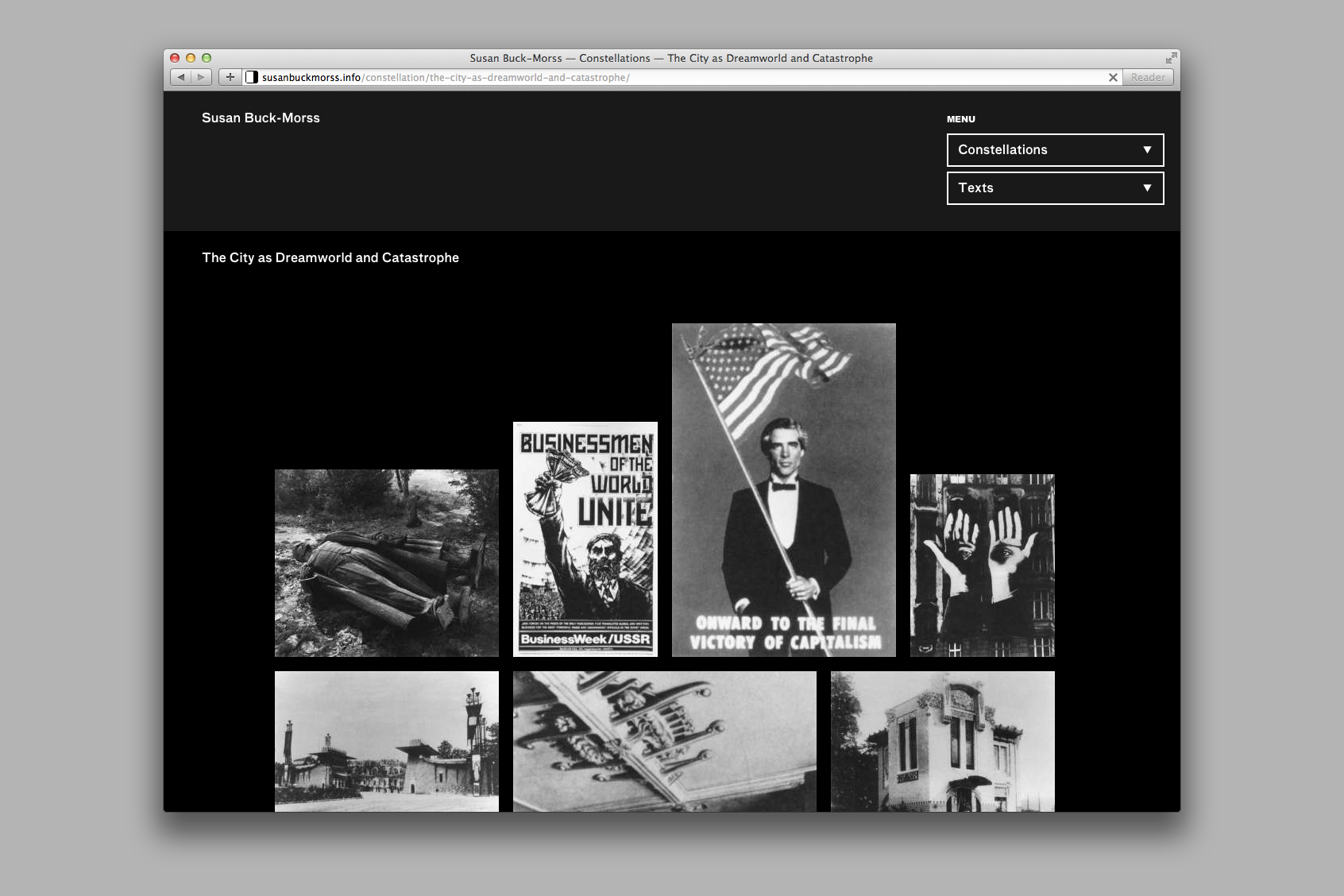1344x896 pixels.
Task: Open the Victory of Capitalism flag image
Action: [784, 490]
